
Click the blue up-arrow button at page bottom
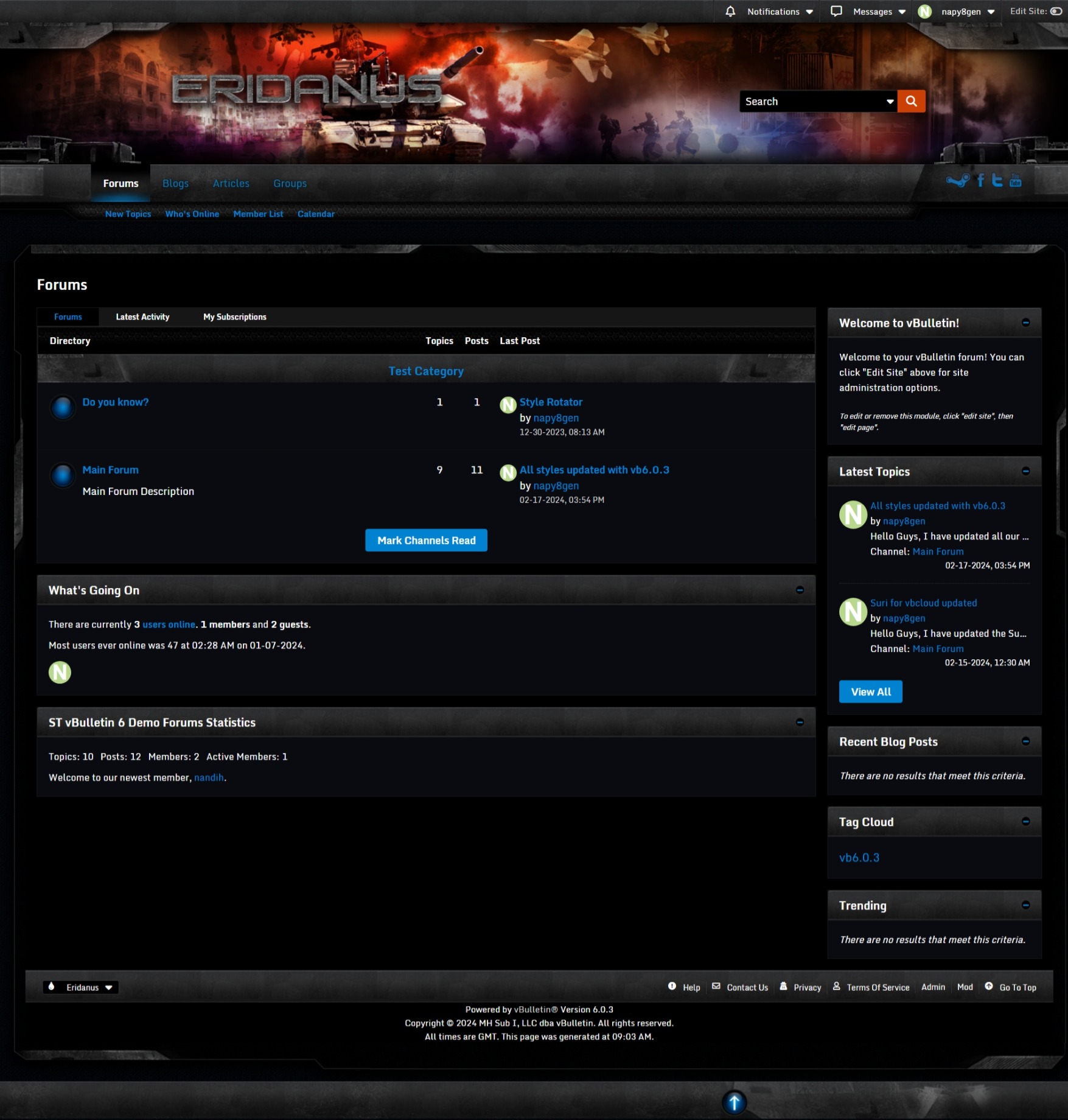click(734, 1102)
